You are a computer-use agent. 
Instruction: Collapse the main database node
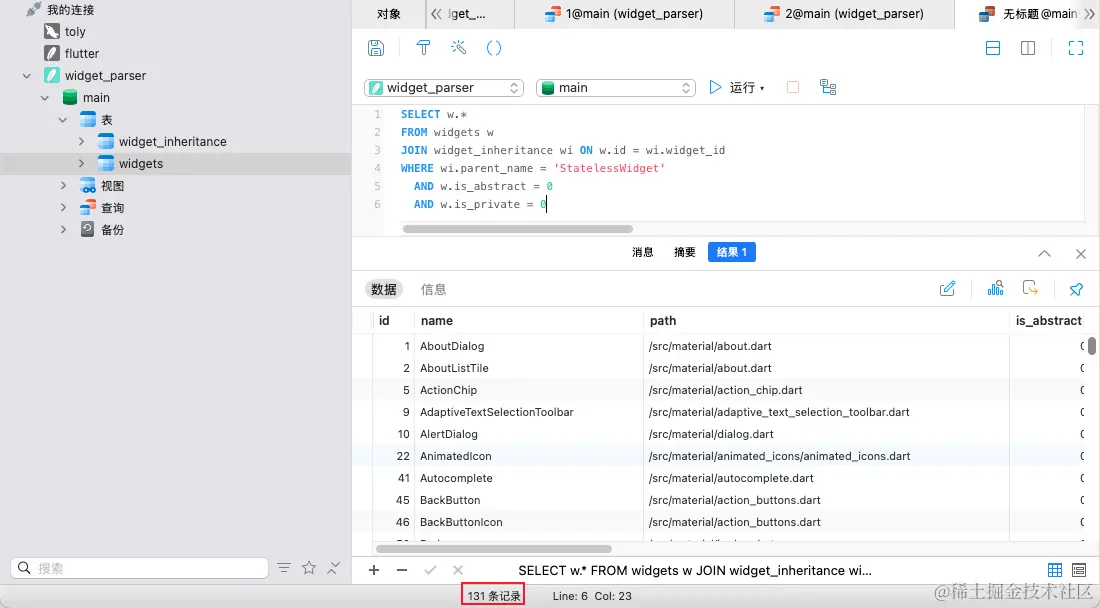coord(45,98)
